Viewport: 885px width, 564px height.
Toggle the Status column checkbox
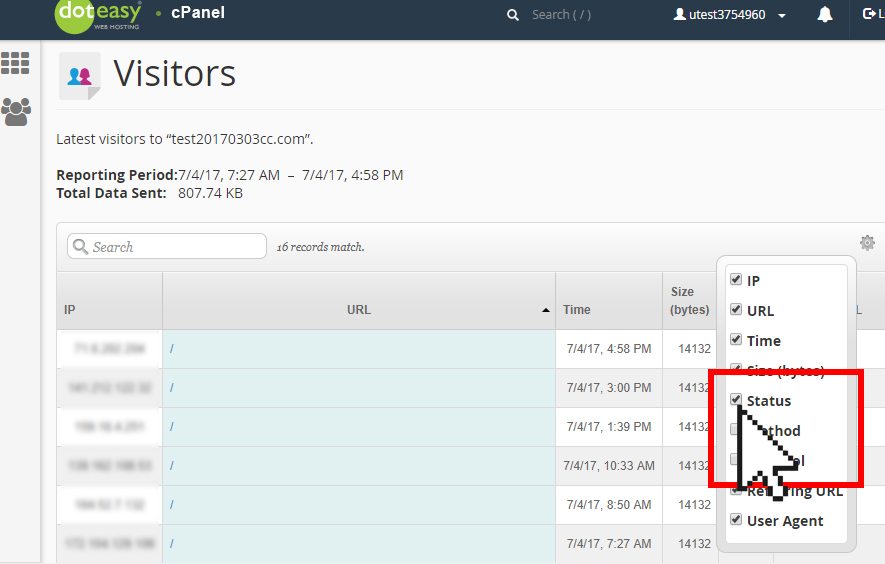coord(735,399)
